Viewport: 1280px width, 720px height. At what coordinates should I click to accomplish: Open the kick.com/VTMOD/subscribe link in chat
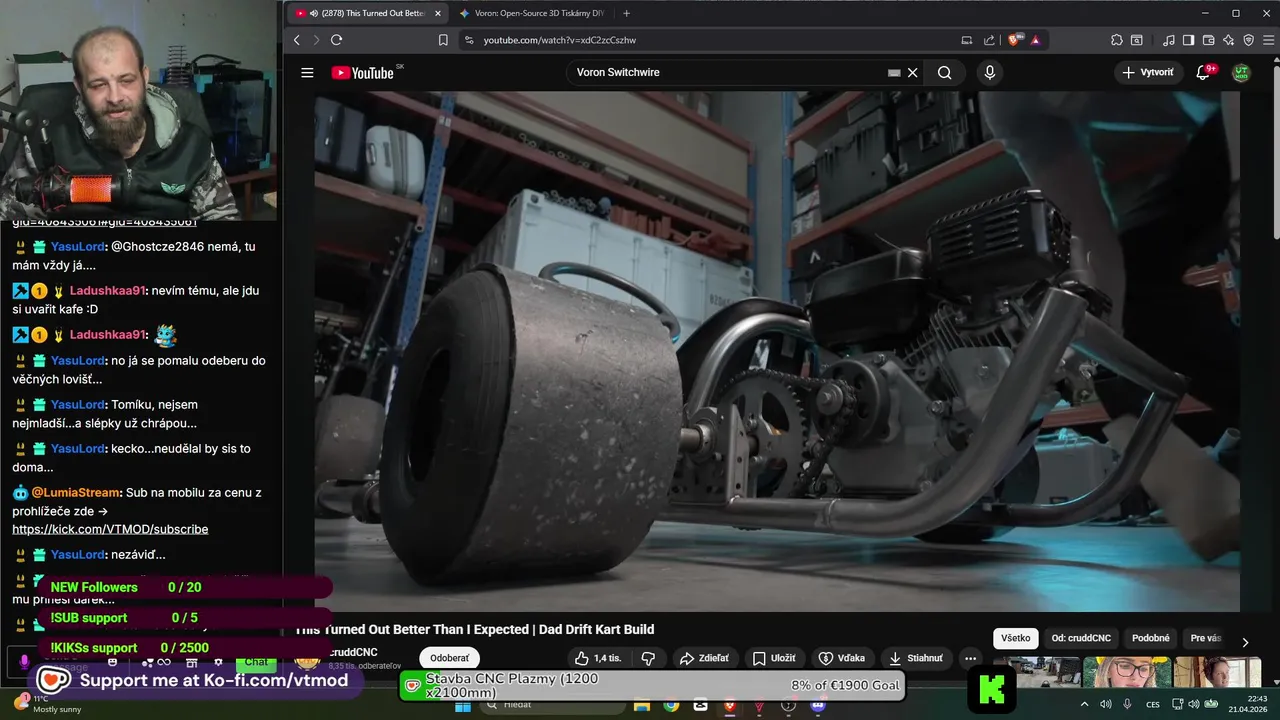click(110, 529)
